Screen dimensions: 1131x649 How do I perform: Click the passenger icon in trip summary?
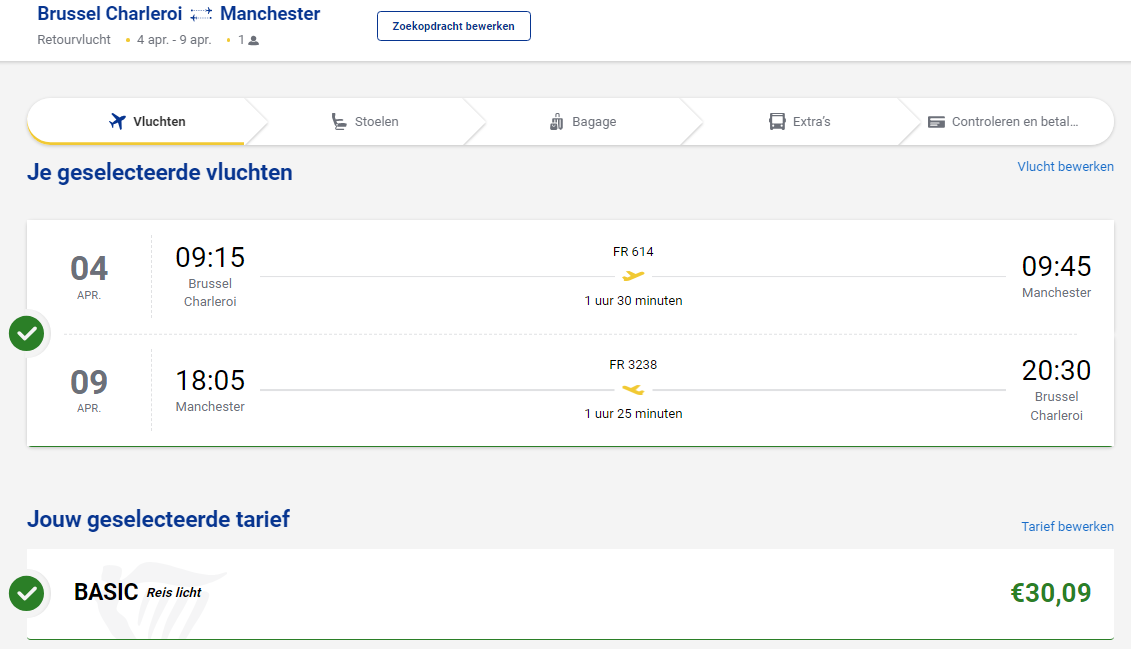(x=253, y=41)
